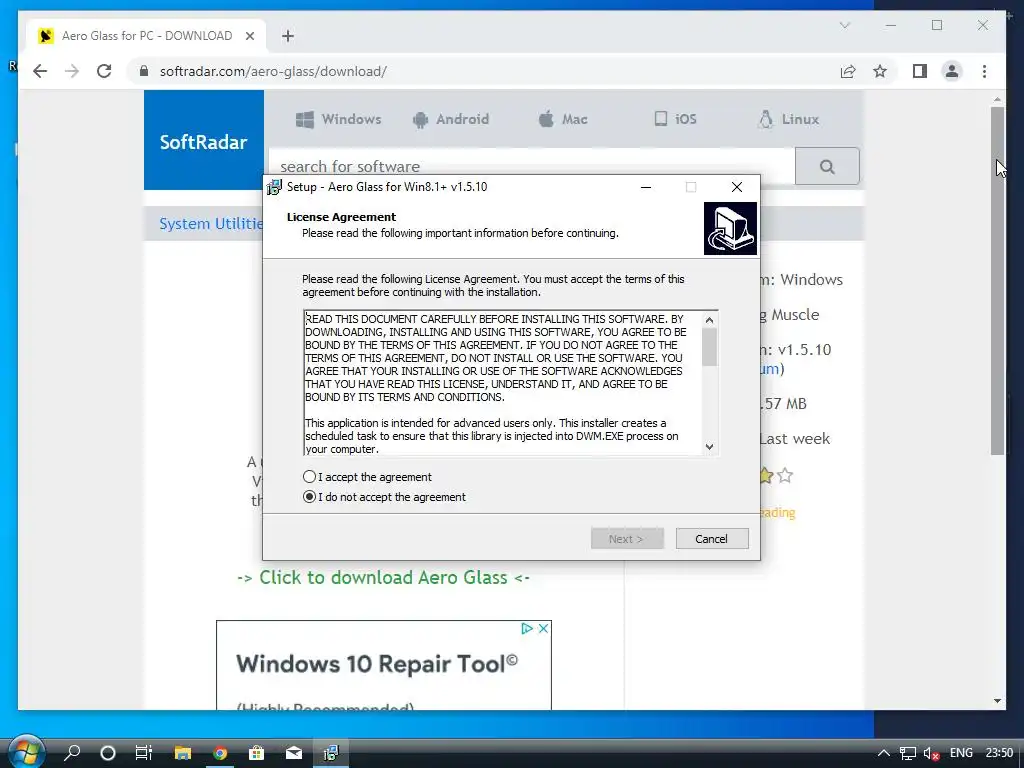Image resolution: width=1024 pixels, height=768 pixels.
Task: Select the 'Aero Glass for PC - DOWNLOAD' tab
Action: (x=146, y=36)
